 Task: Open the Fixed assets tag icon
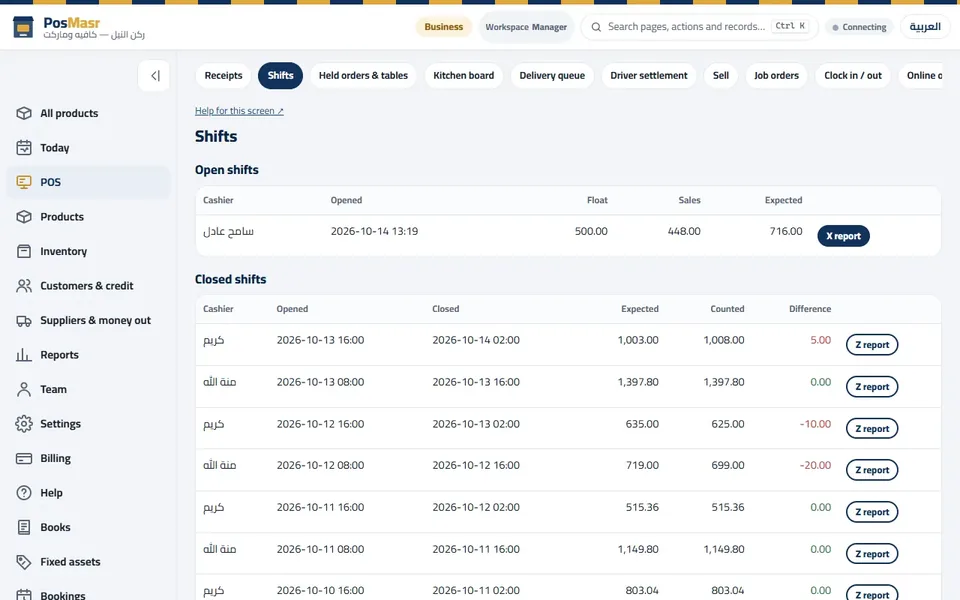click(24, 561)
